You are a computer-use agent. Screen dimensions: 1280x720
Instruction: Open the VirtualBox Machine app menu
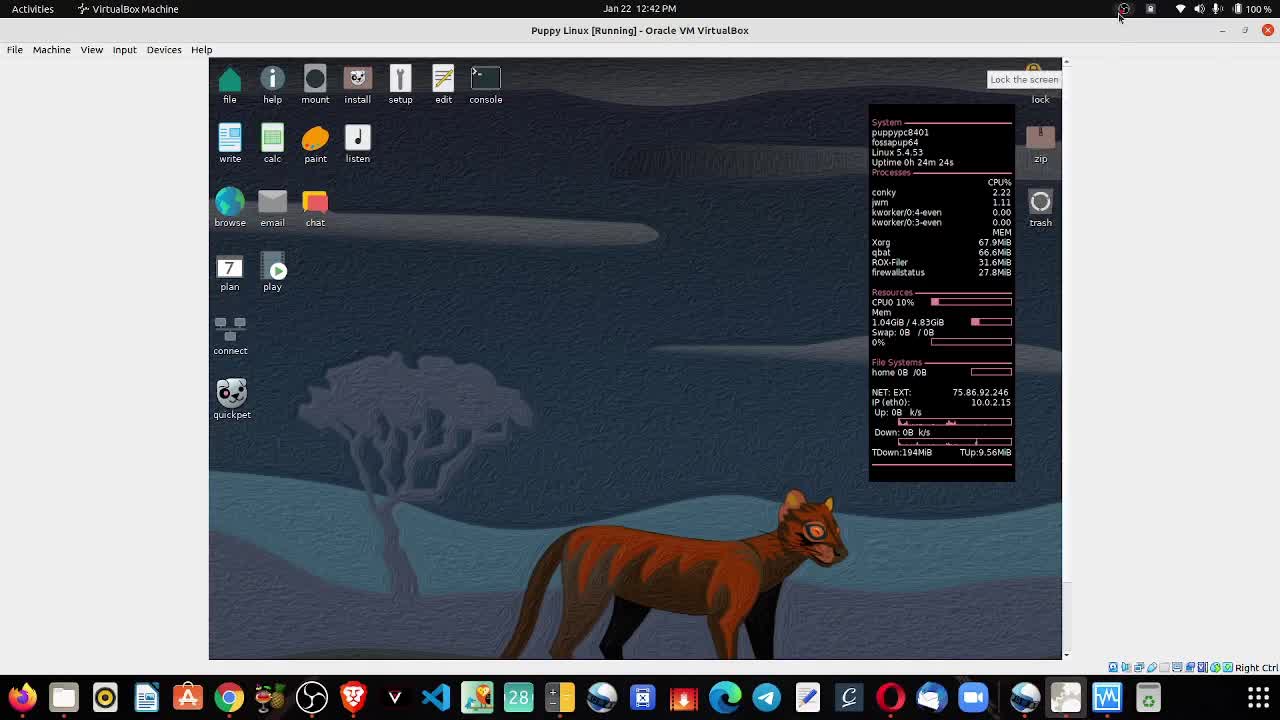tap(128, 8)
